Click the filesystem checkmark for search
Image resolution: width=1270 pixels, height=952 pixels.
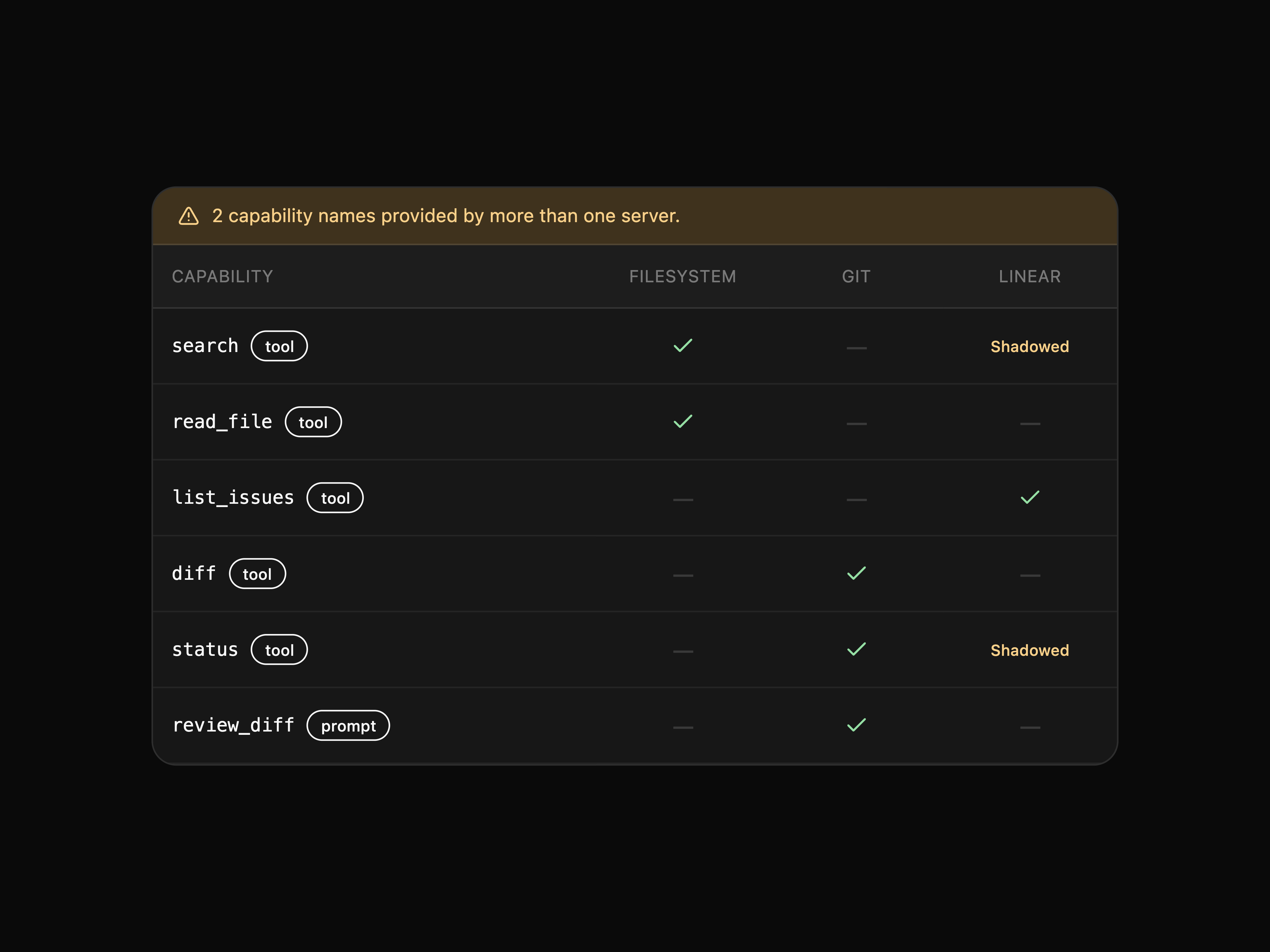point(683,345)
